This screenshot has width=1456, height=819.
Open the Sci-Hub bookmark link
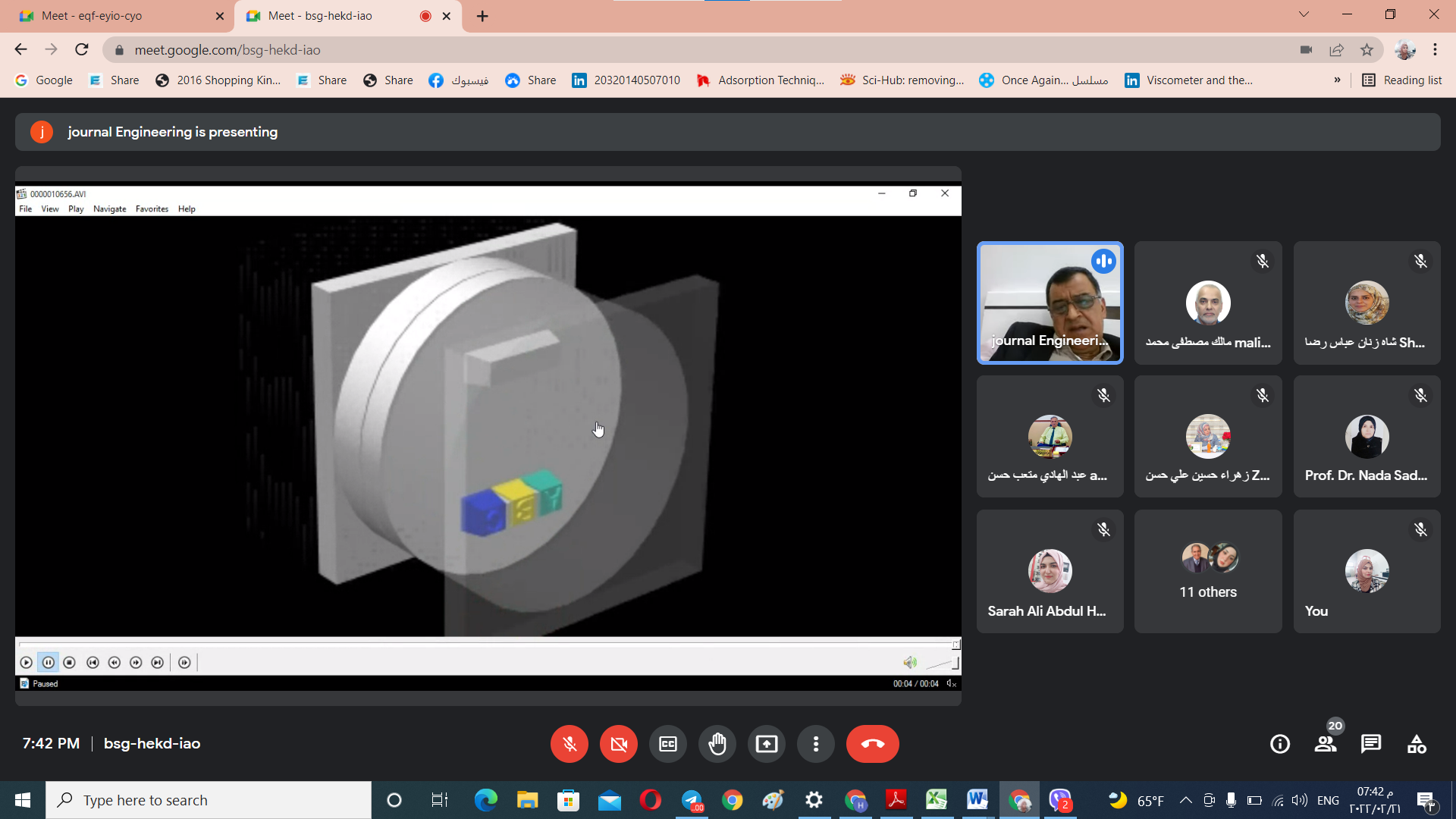tap(902, 80)
